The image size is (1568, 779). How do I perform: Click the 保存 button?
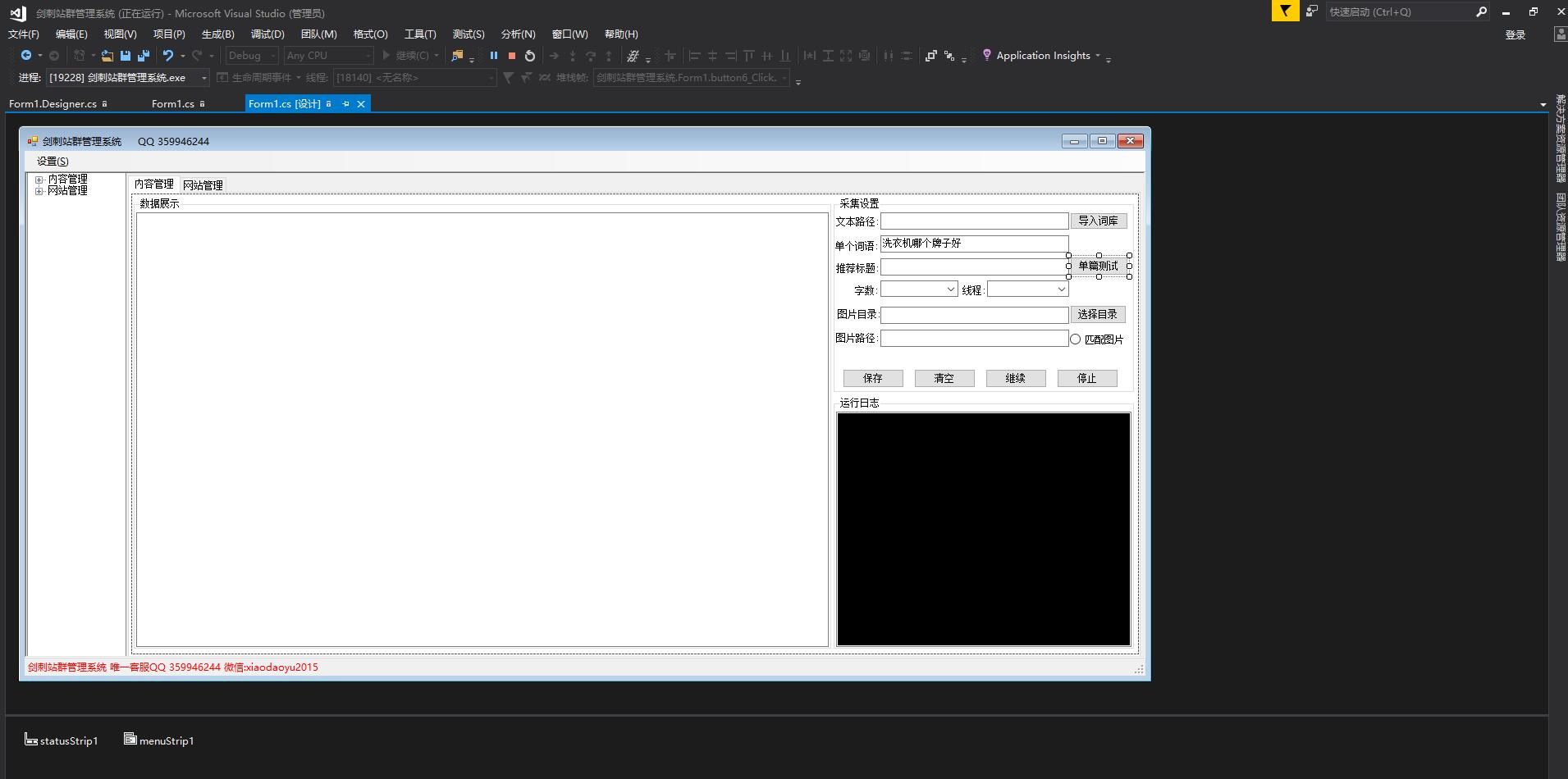click(x=873, y=378)
